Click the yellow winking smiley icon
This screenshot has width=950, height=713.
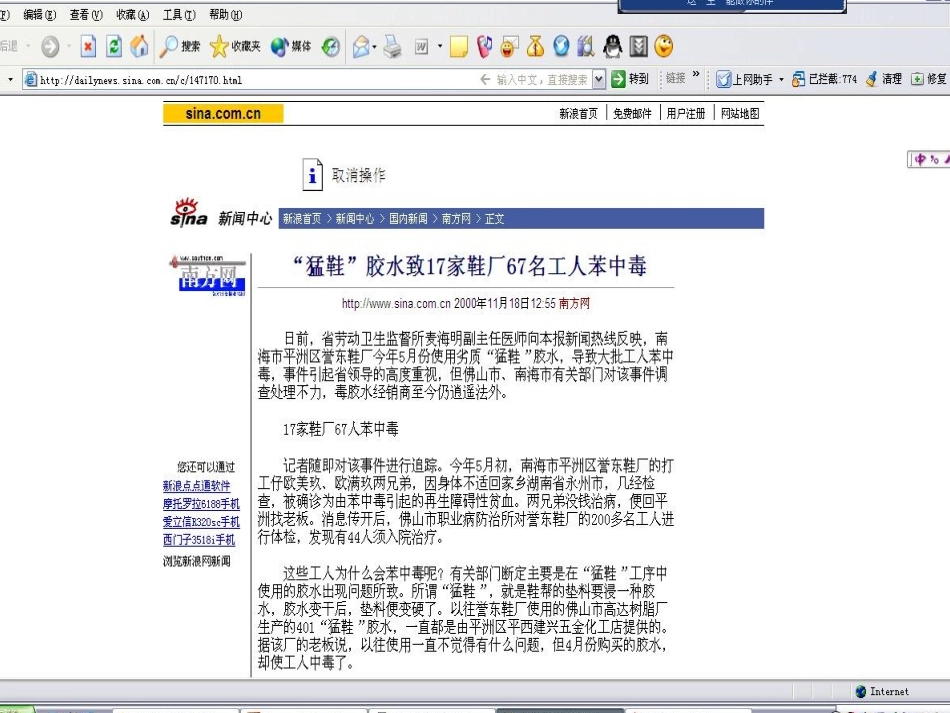coord(664,47)
